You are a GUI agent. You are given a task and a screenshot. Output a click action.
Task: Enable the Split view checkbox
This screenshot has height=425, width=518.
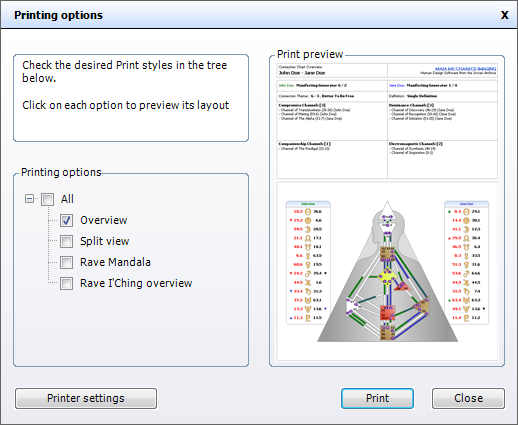(66, 241)
